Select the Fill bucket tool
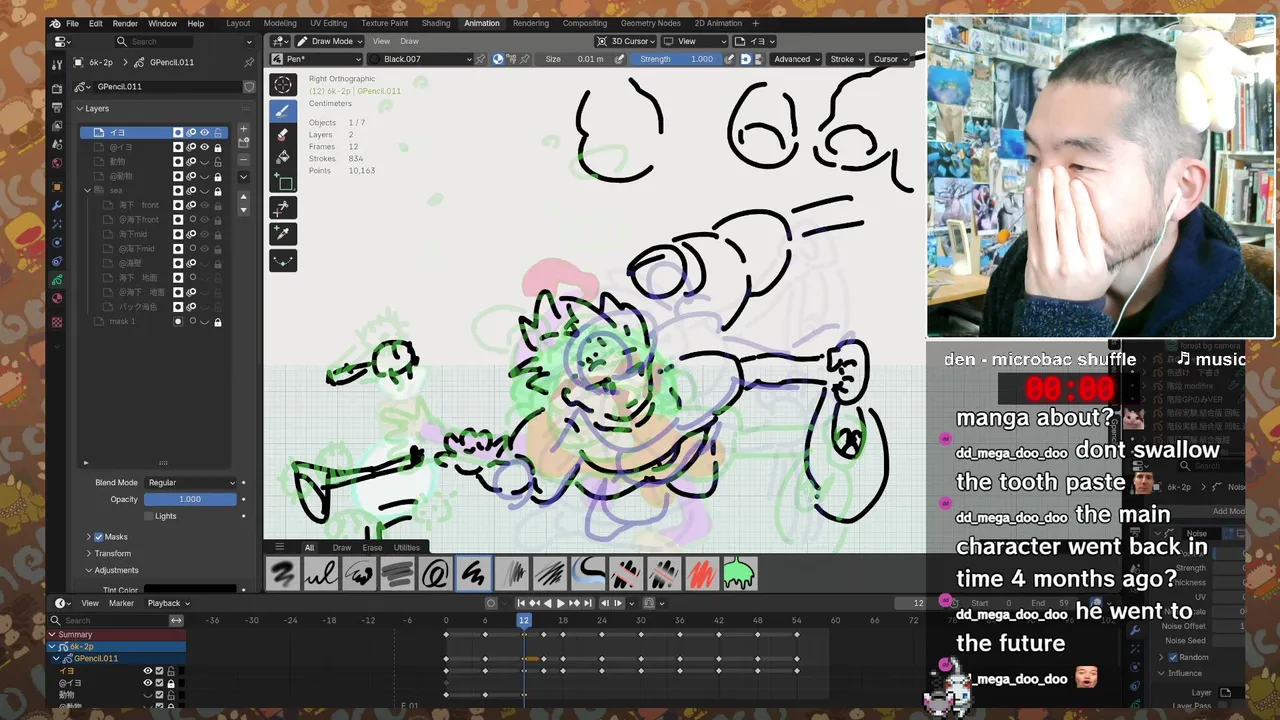Image resolution: width=1280 pixels, height=720 pixels. [283, 158]
